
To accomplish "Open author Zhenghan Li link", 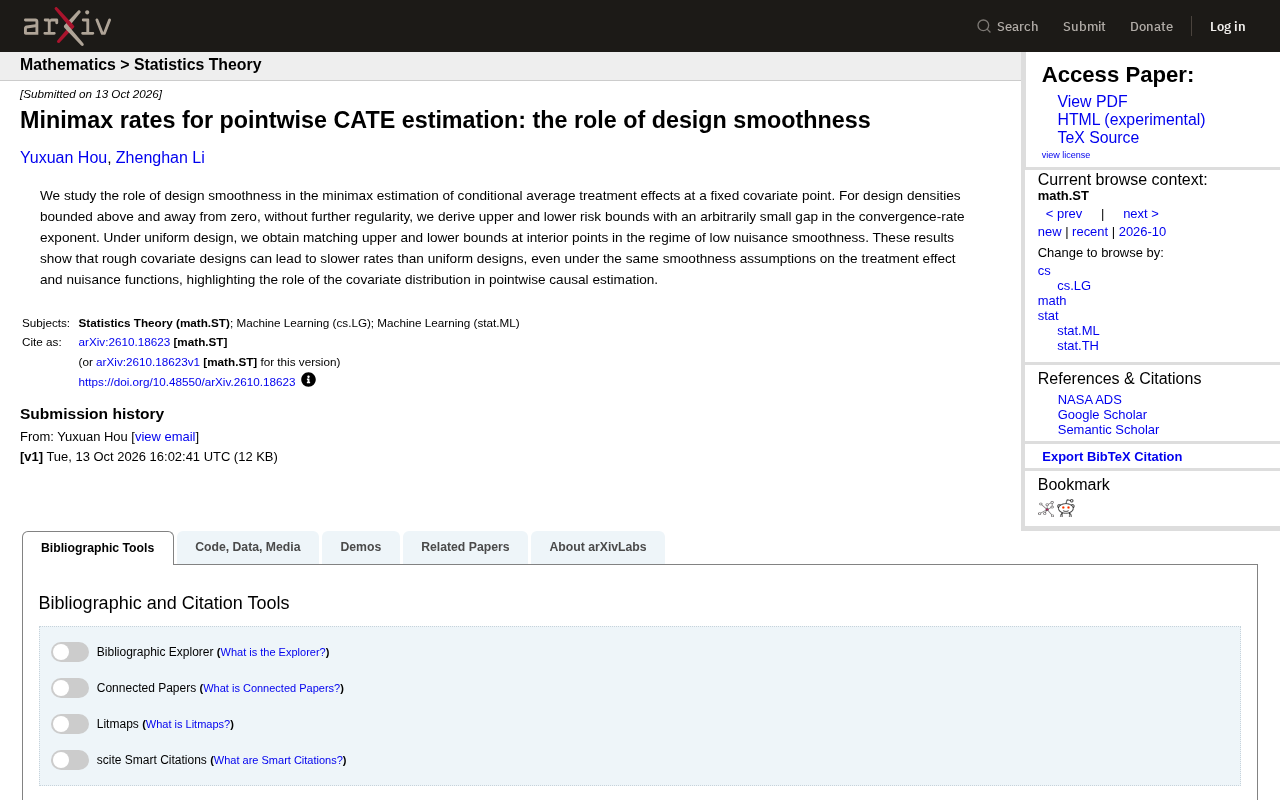I will click(x=160, y=158).
